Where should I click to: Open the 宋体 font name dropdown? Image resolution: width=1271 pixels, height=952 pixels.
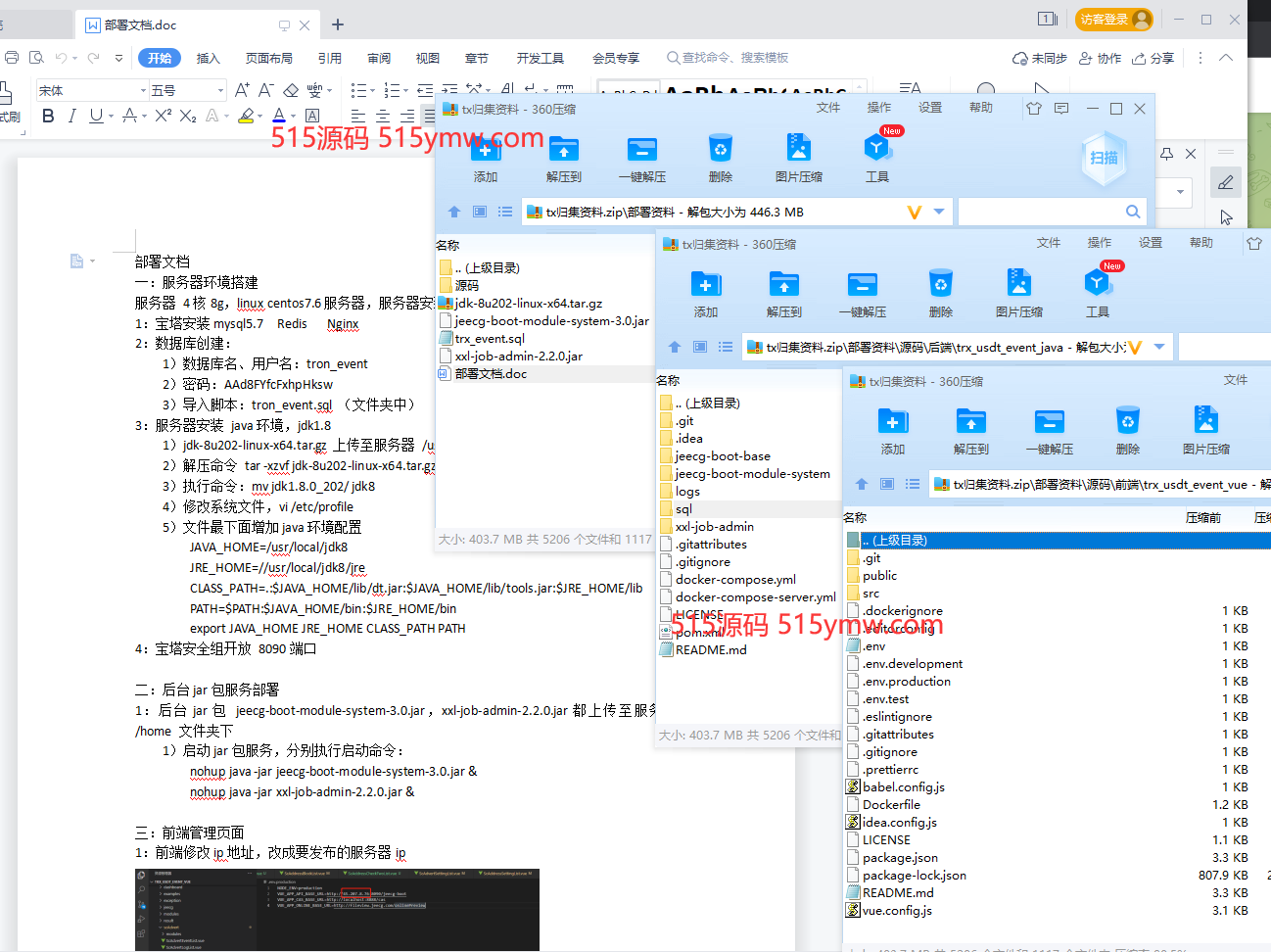coord(143,91)
